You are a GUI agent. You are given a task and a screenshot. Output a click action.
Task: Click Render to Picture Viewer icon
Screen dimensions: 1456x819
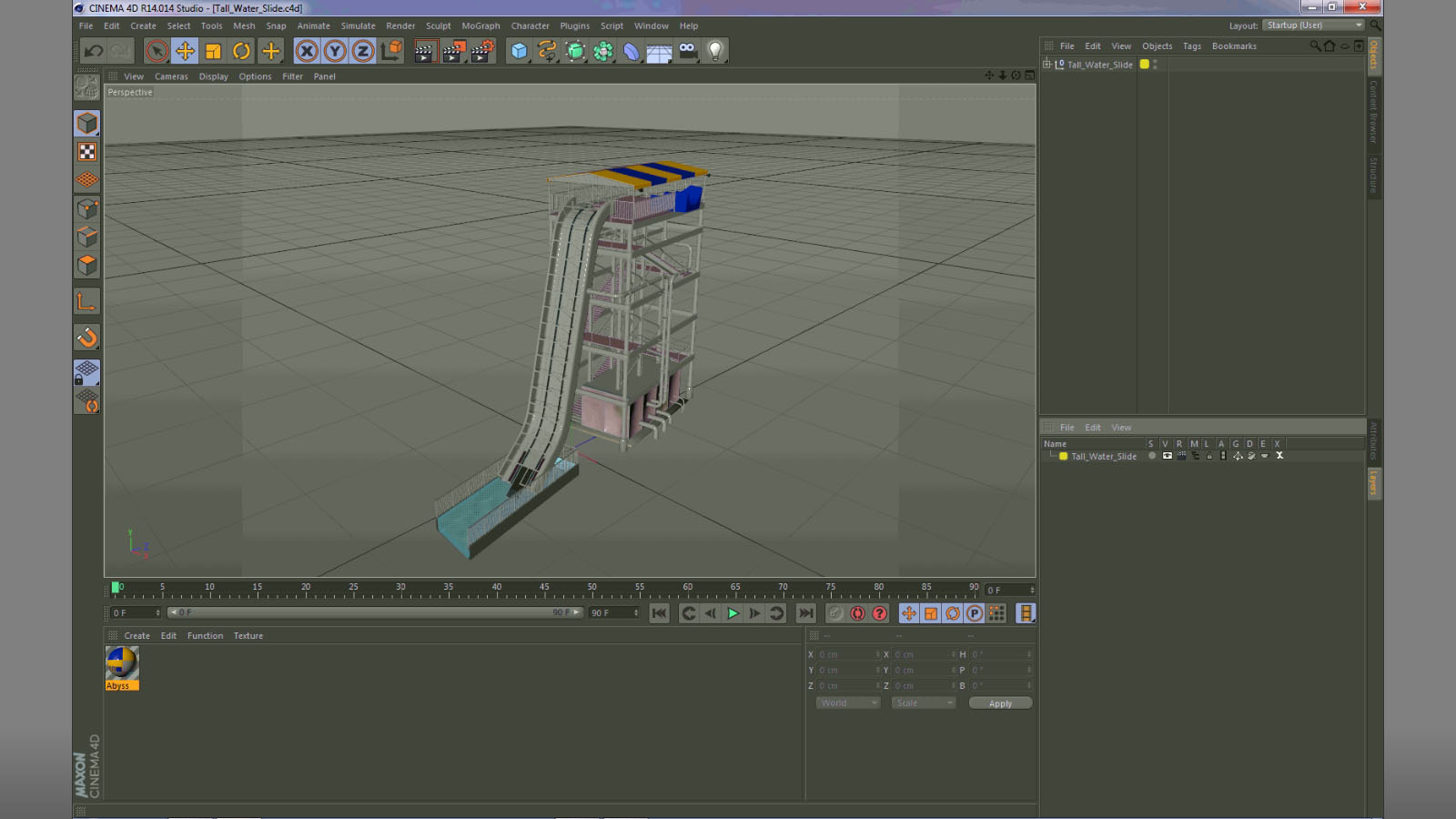click(453, 51)
